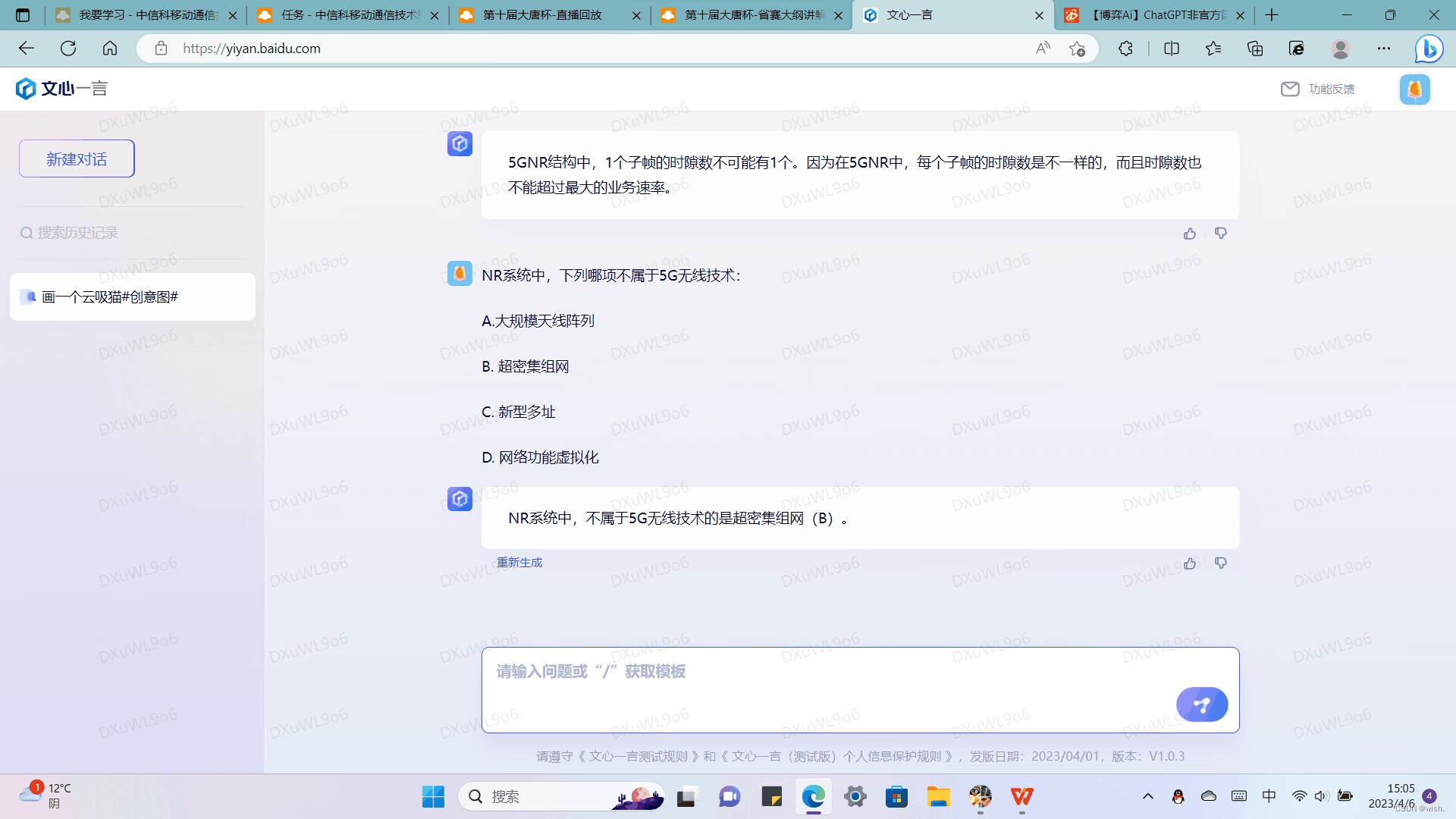Close the 文心一言 tab
The height and width of the screenshot is (819, 1456).
[x=1039, y=15]
